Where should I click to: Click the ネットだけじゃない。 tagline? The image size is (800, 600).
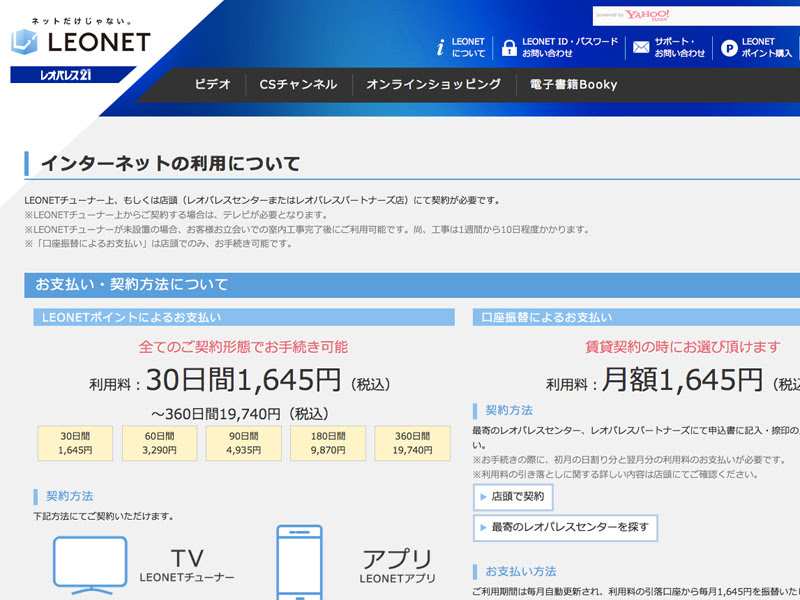point(82,21)
